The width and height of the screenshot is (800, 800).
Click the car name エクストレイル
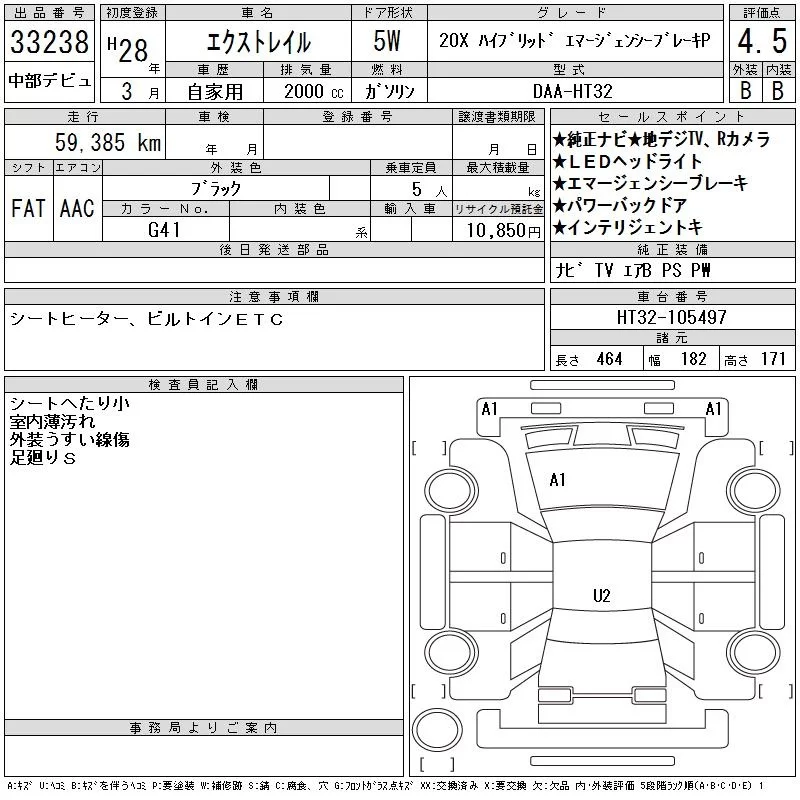259,42
